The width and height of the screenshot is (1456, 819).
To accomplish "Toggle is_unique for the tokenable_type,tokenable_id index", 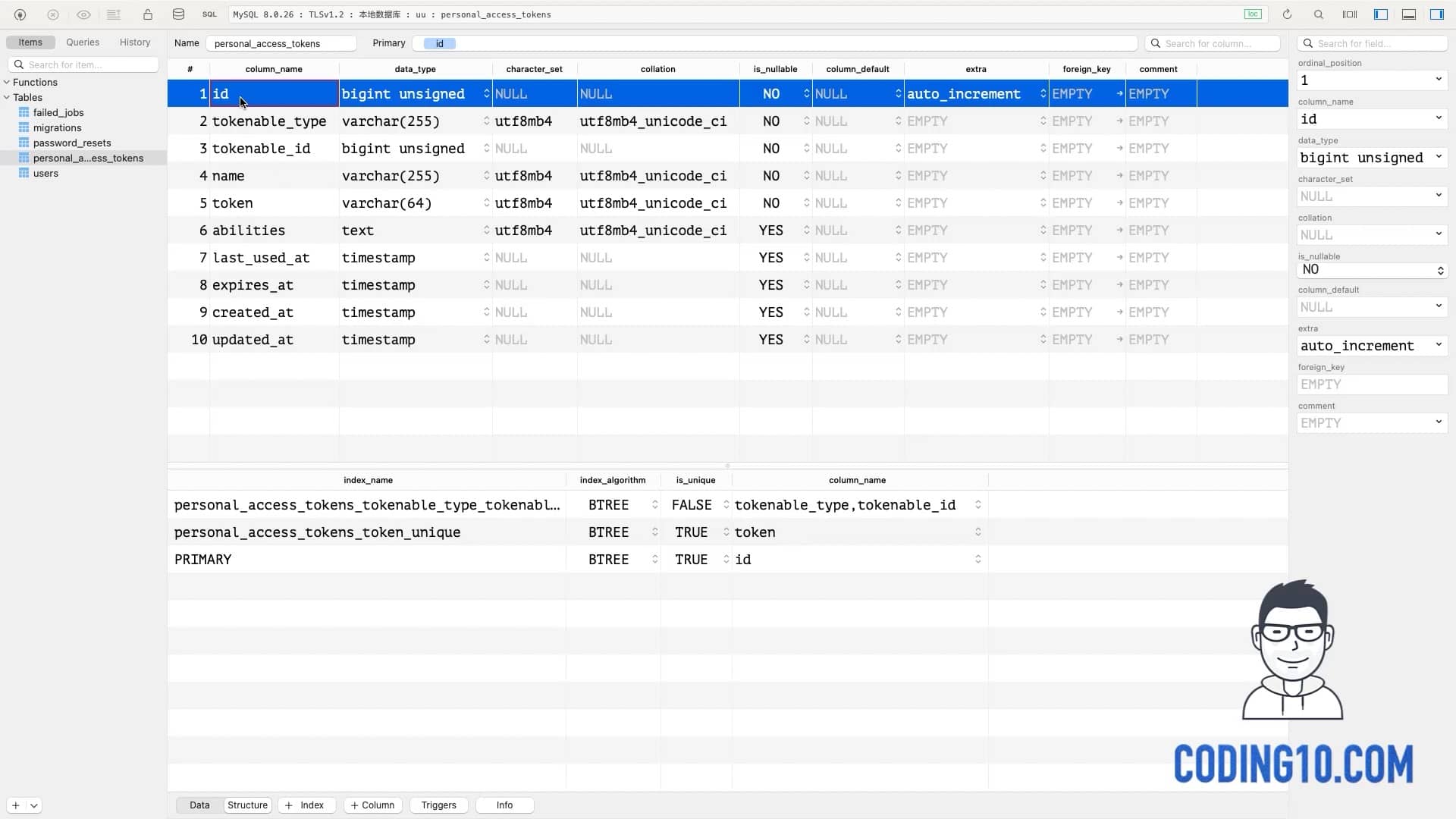I will [x=726, y=505].
